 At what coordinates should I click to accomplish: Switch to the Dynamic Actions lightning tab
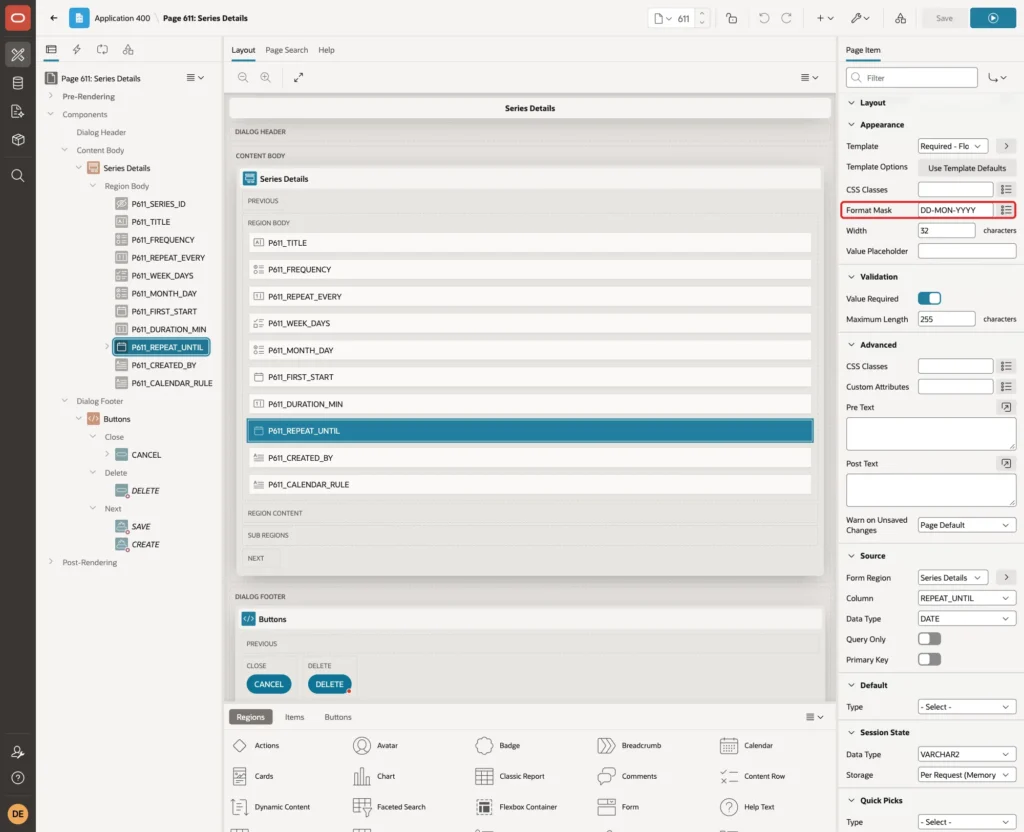click(76, 50)
